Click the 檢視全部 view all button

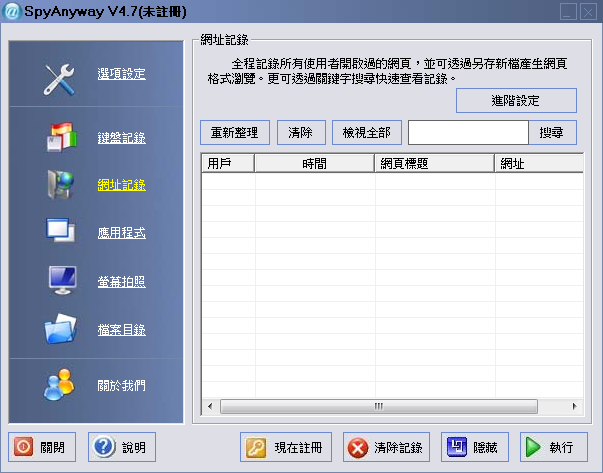pyautogui.click(x=367, y=133)
